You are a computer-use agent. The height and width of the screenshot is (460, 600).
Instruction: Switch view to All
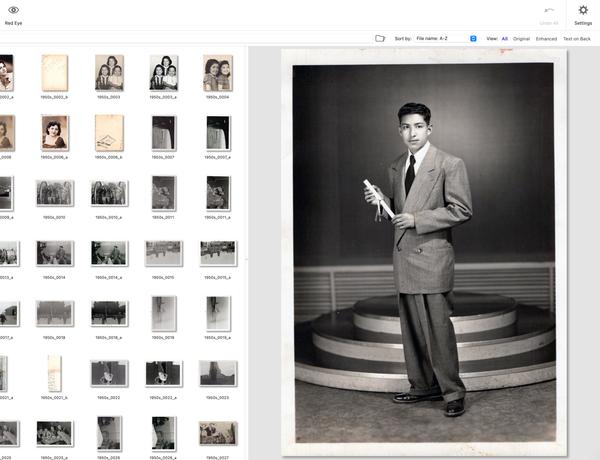(x=505, y=38)
